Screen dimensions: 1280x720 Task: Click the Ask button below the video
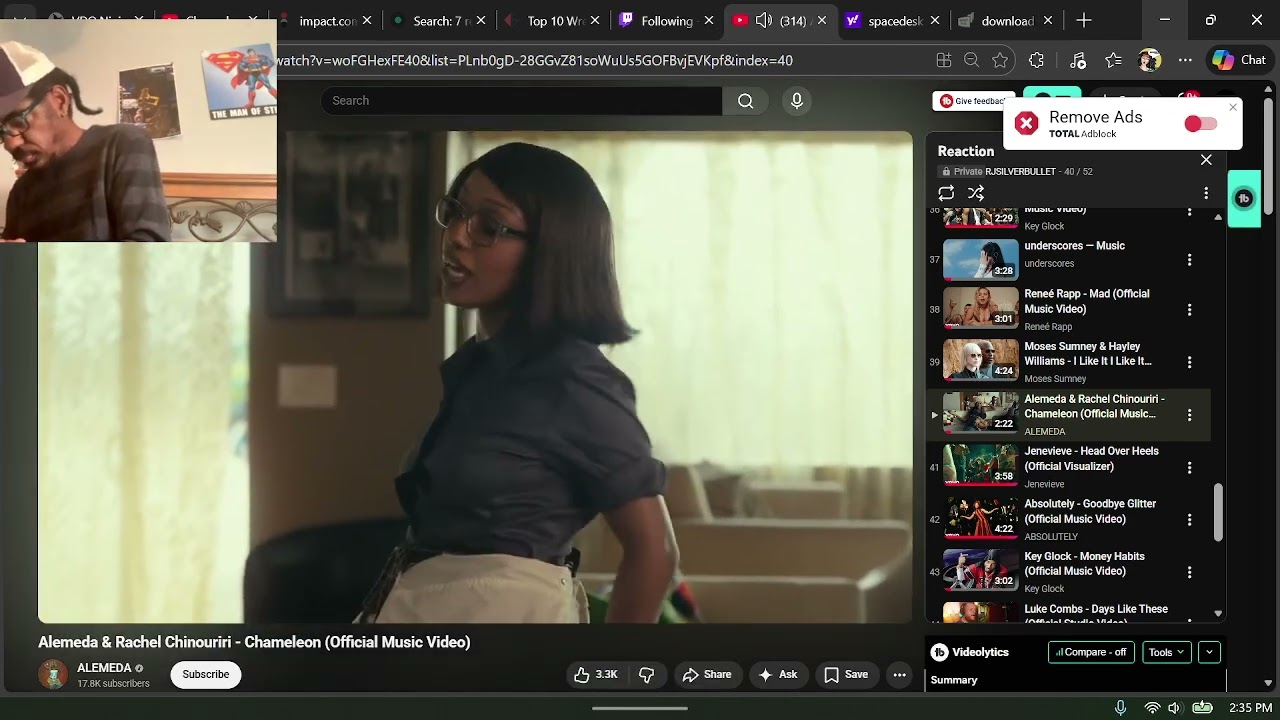[x=778, y=675]
